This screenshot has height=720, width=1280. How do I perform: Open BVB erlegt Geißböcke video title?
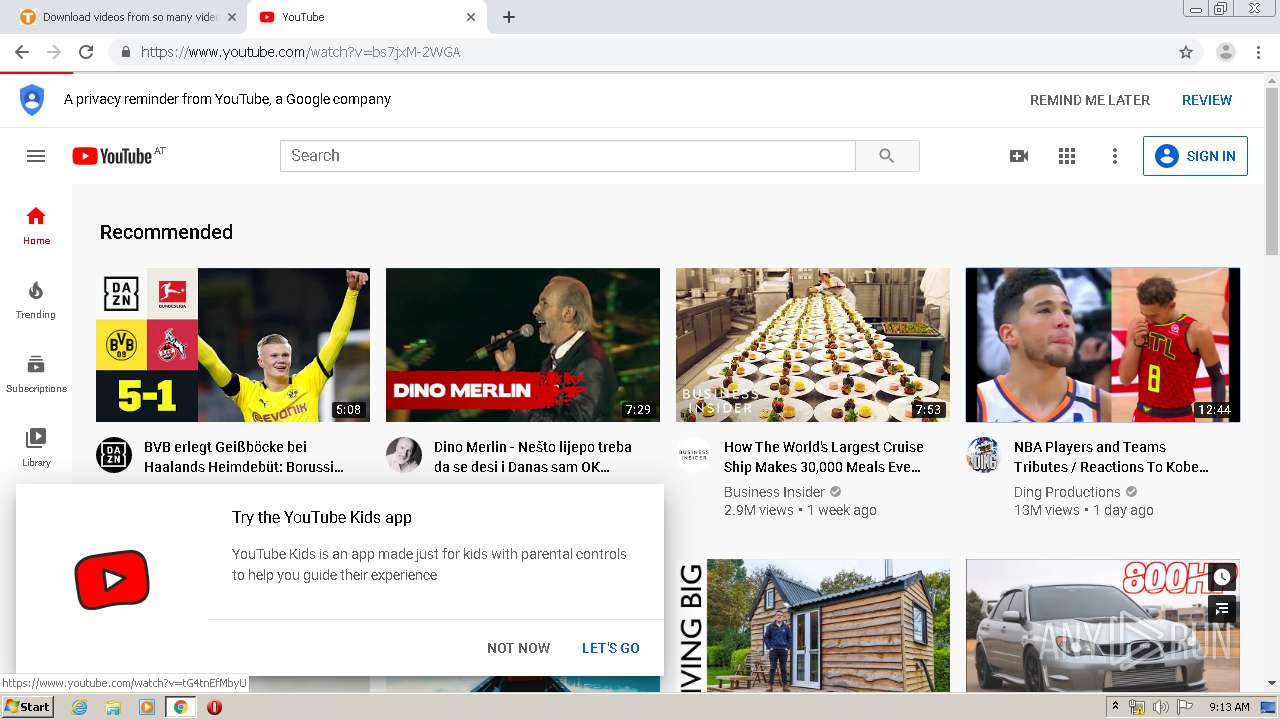(244, 457)
